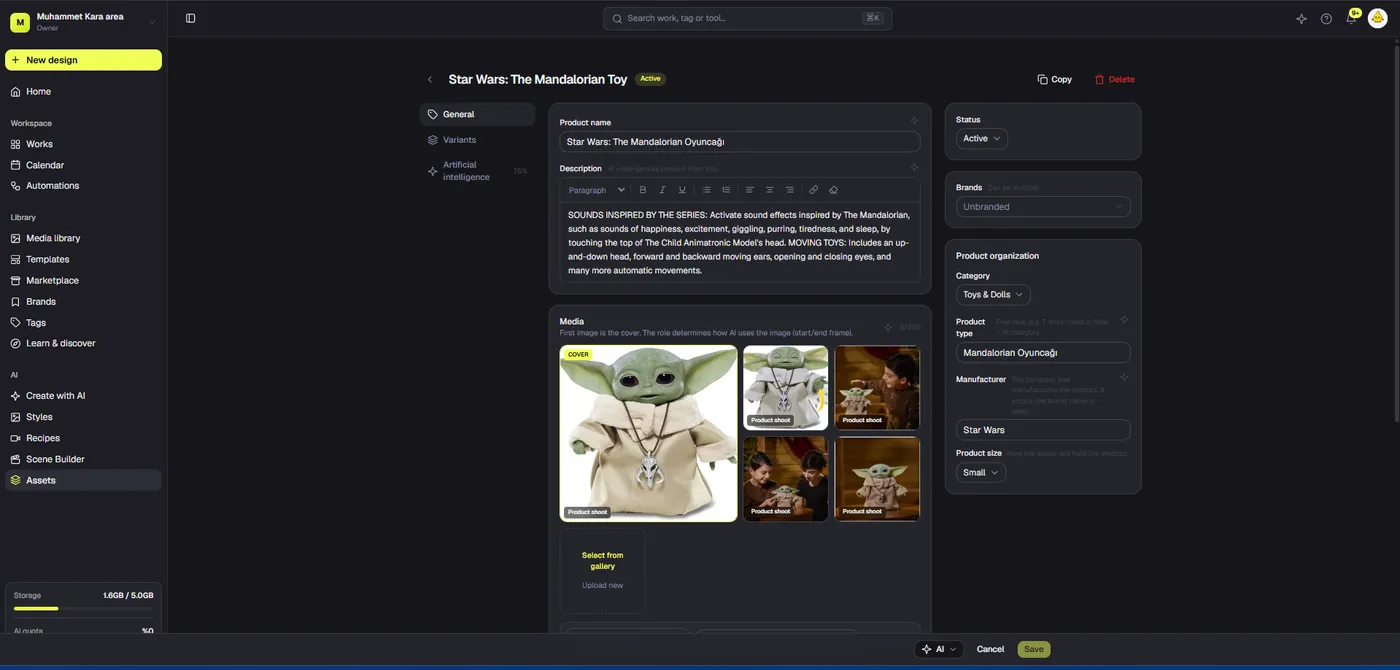Open Assets in the sidebar
The width and height of the screenshot is (1400, 670).
pyautogui.click(x=83, y=480)
